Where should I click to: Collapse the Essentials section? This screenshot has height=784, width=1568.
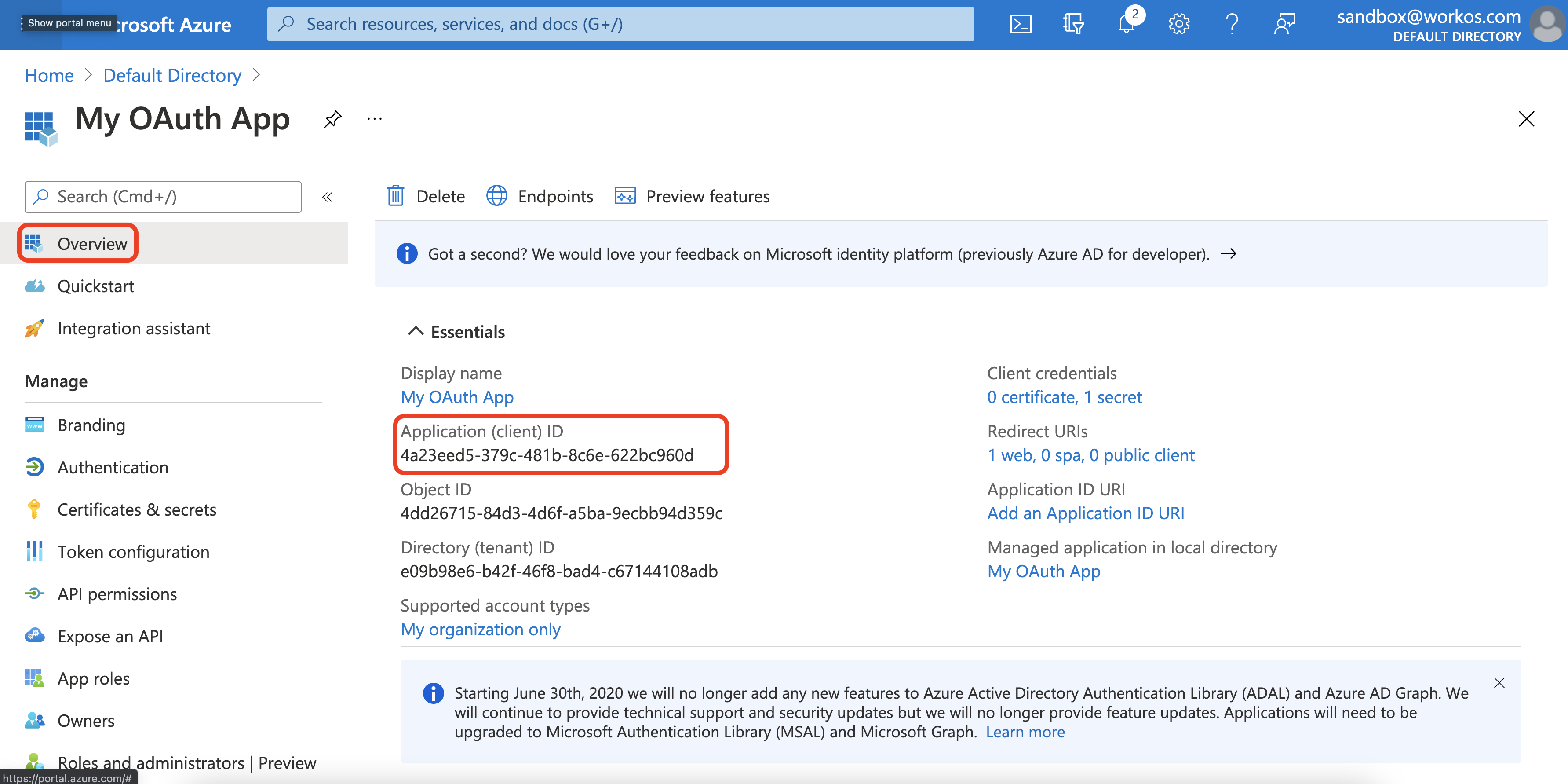415,331
